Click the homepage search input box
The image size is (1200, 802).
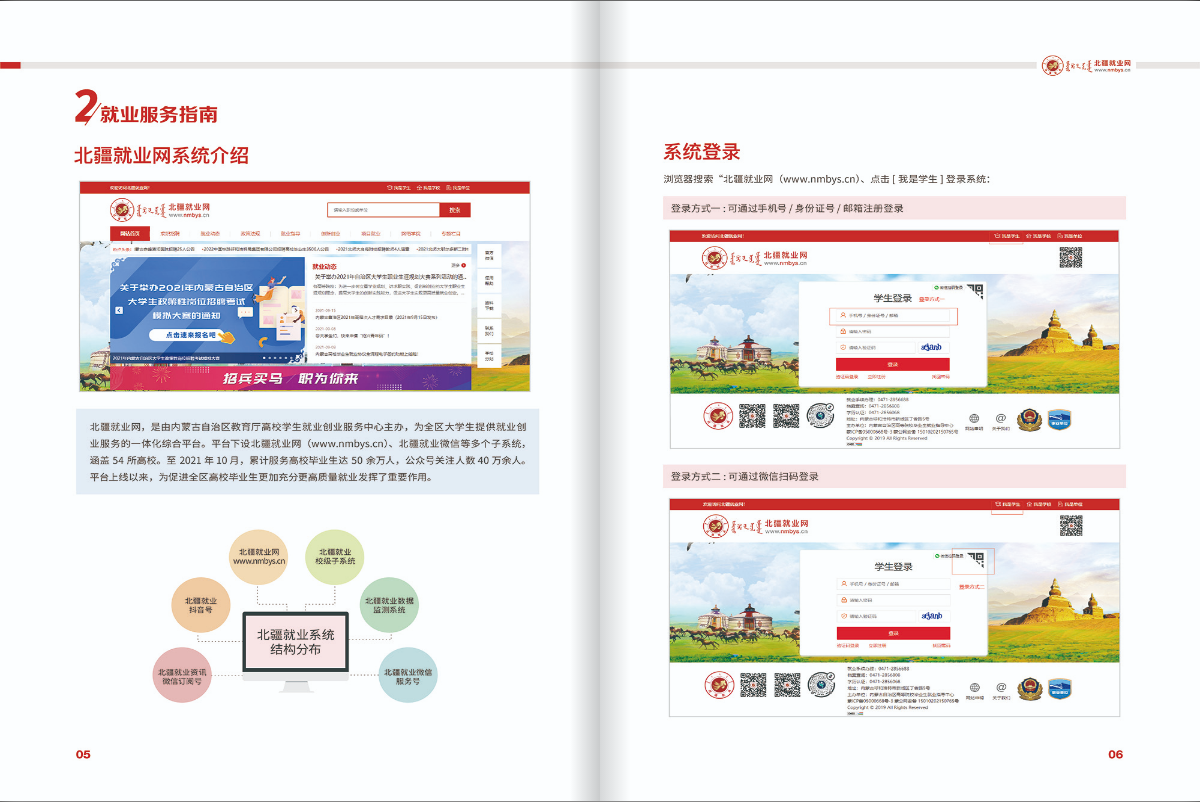tap(383, 210)
